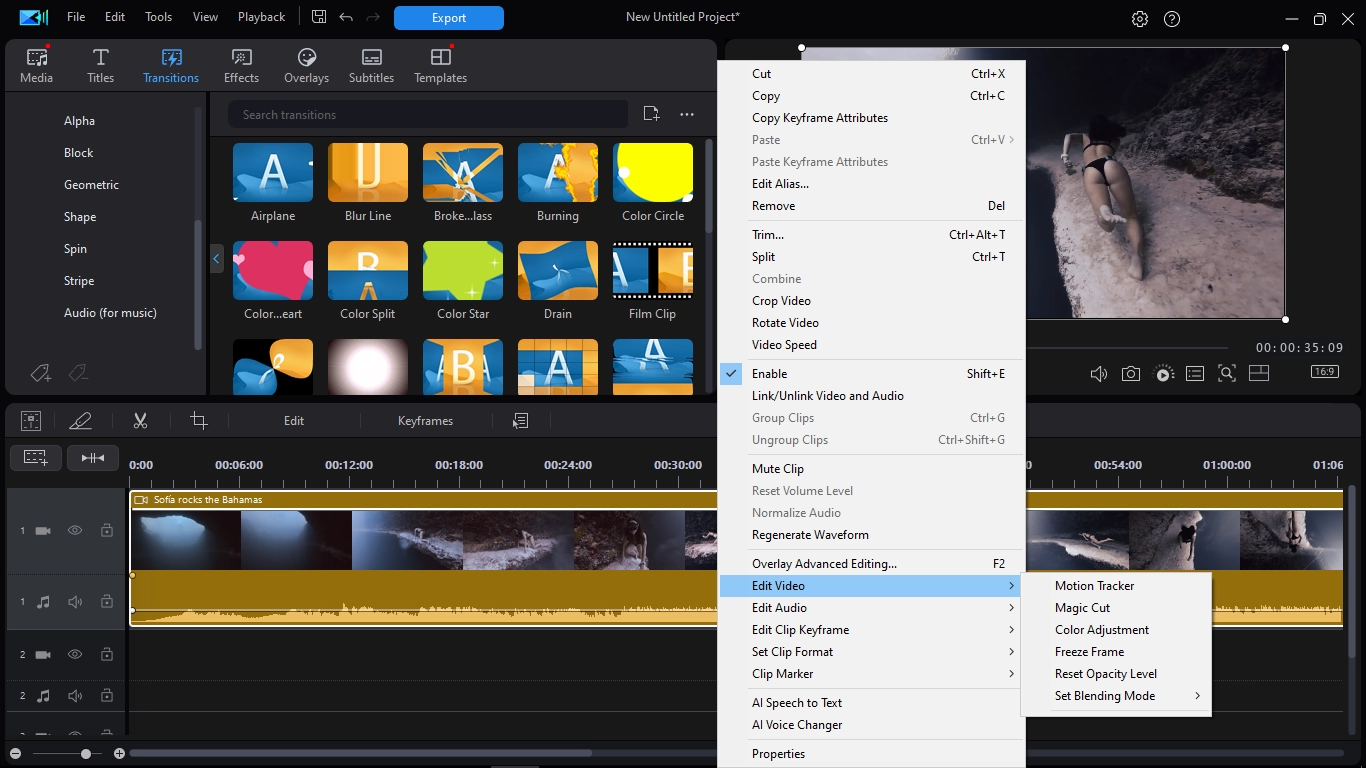Adjust the timeline zoom slider handle
The height and width of the screenshot is (768, 1366).
click(86, 753)
